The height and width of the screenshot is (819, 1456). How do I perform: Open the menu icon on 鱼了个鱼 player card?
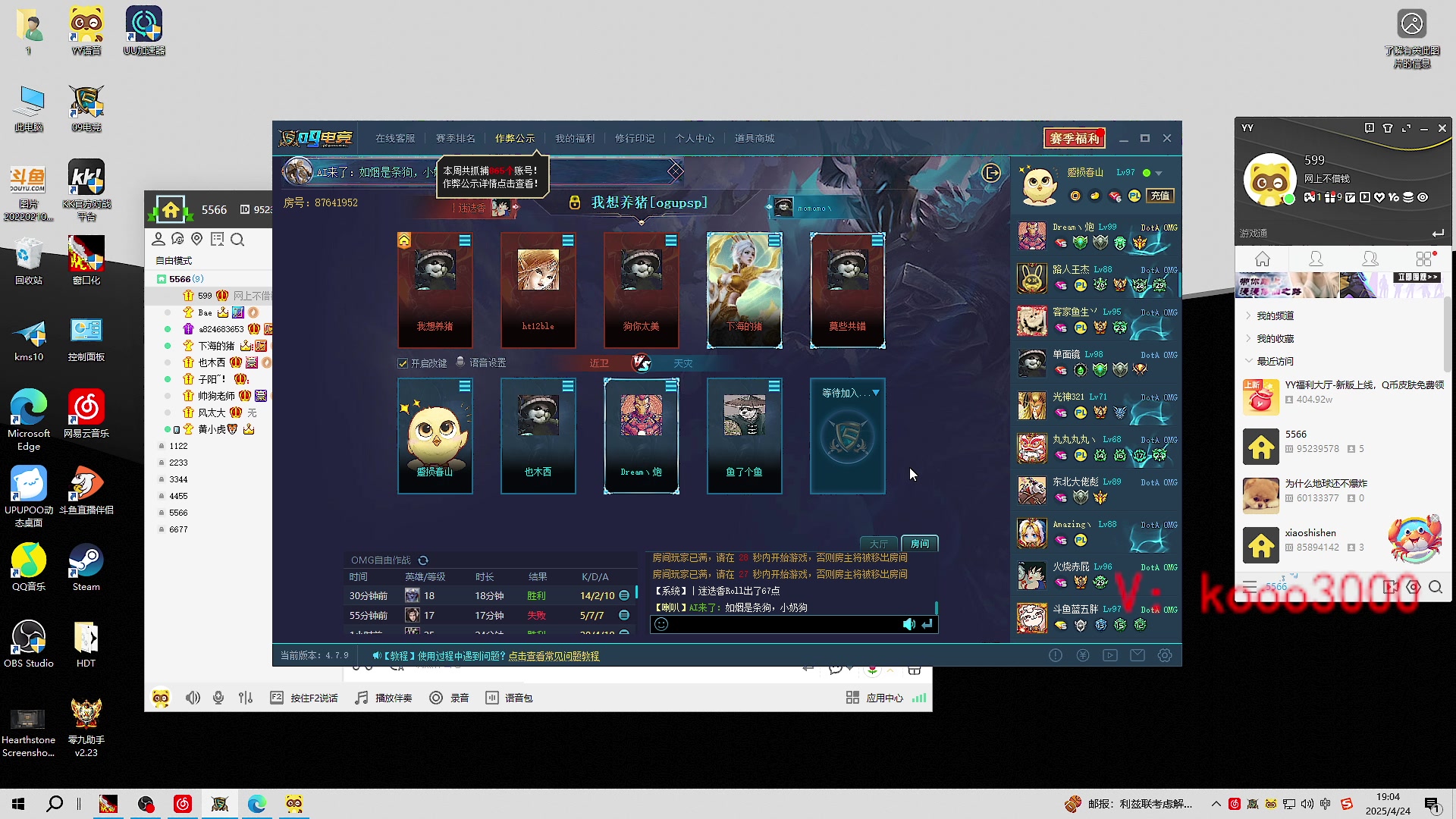[x=774, y=386]
